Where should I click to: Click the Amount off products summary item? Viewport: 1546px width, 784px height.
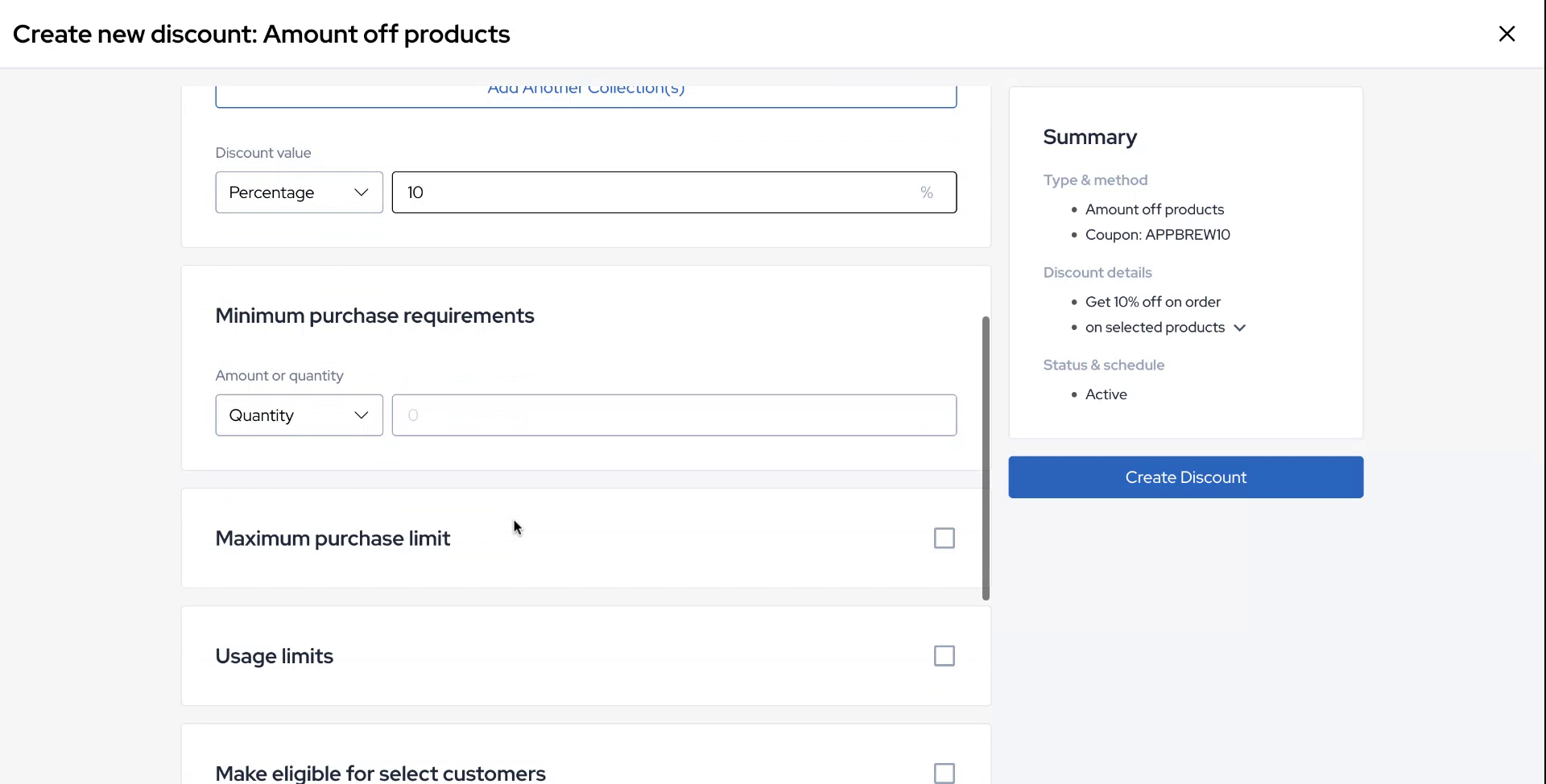1154,209
